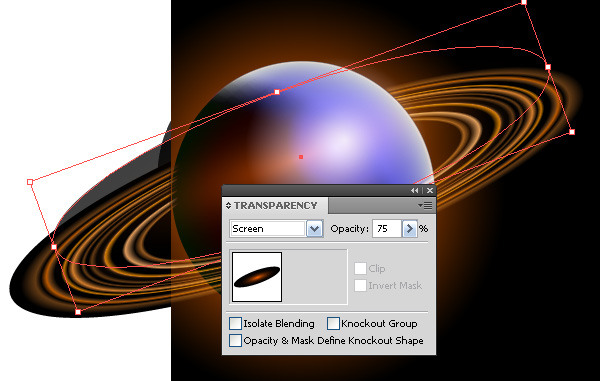Click the Screen blending mode field
The width and height of the screenshot is (600, 381).
268,229
